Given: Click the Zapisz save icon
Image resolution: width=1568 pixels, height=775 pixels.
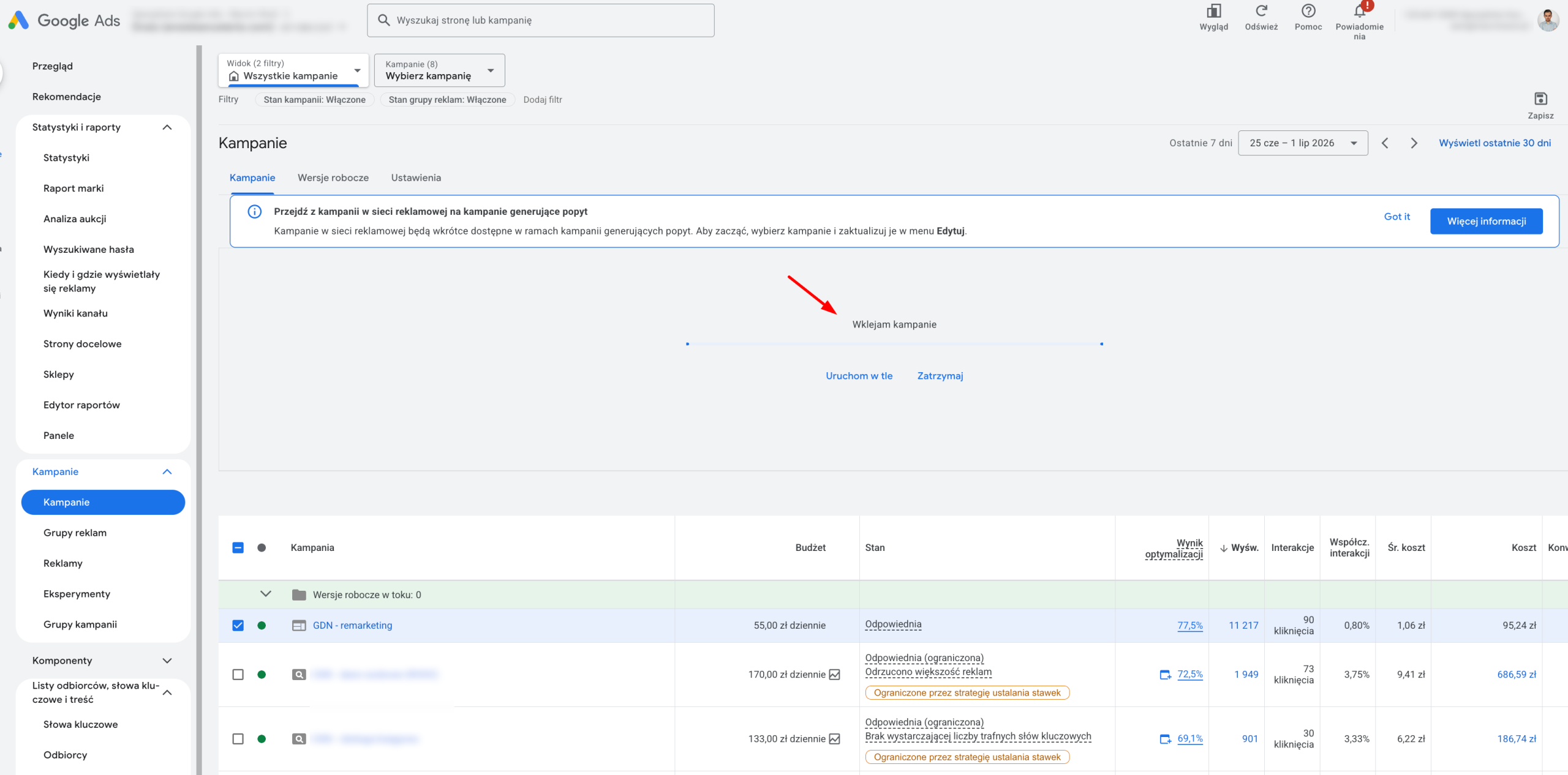Looking at the screenshot, I should tap(1540, 99).
